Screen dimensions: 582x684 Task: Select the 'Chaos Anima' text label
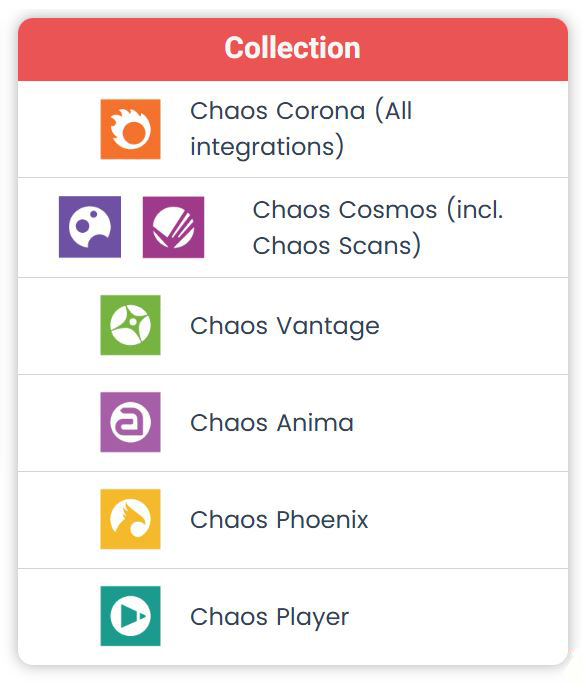[272, 423]
